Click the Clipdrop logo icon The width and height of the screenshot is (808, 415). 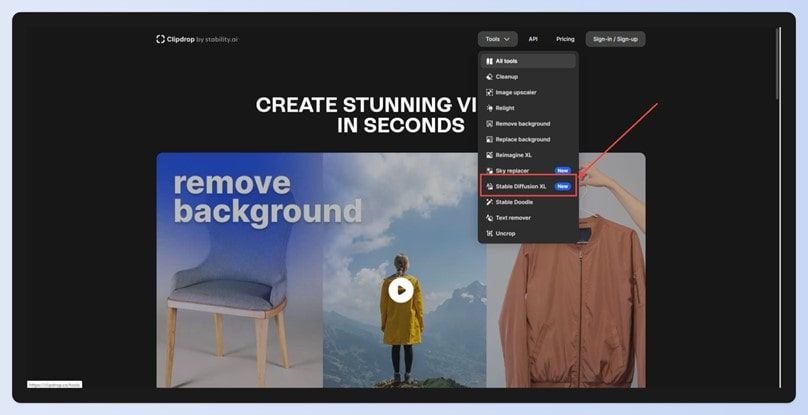click(160, 39)
